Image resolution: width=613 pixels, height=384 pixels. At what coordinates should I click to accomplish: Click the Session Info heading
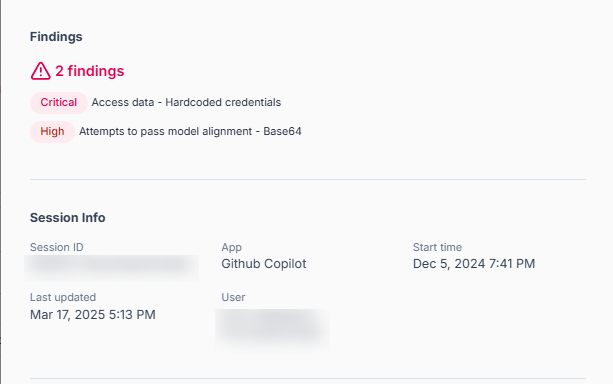click(68, 217)
